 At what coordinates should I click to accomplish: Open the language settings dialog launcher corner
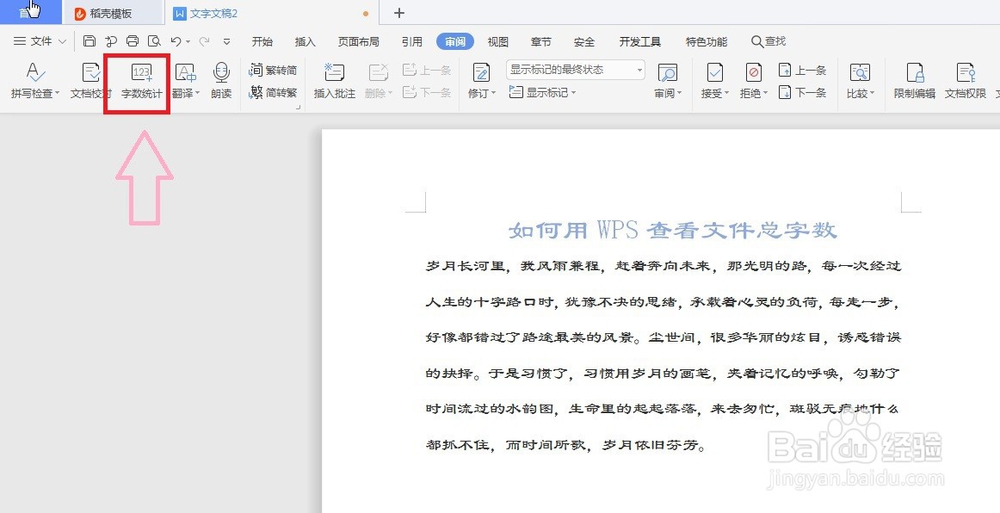pyautogui.click(x=298, y=107)
